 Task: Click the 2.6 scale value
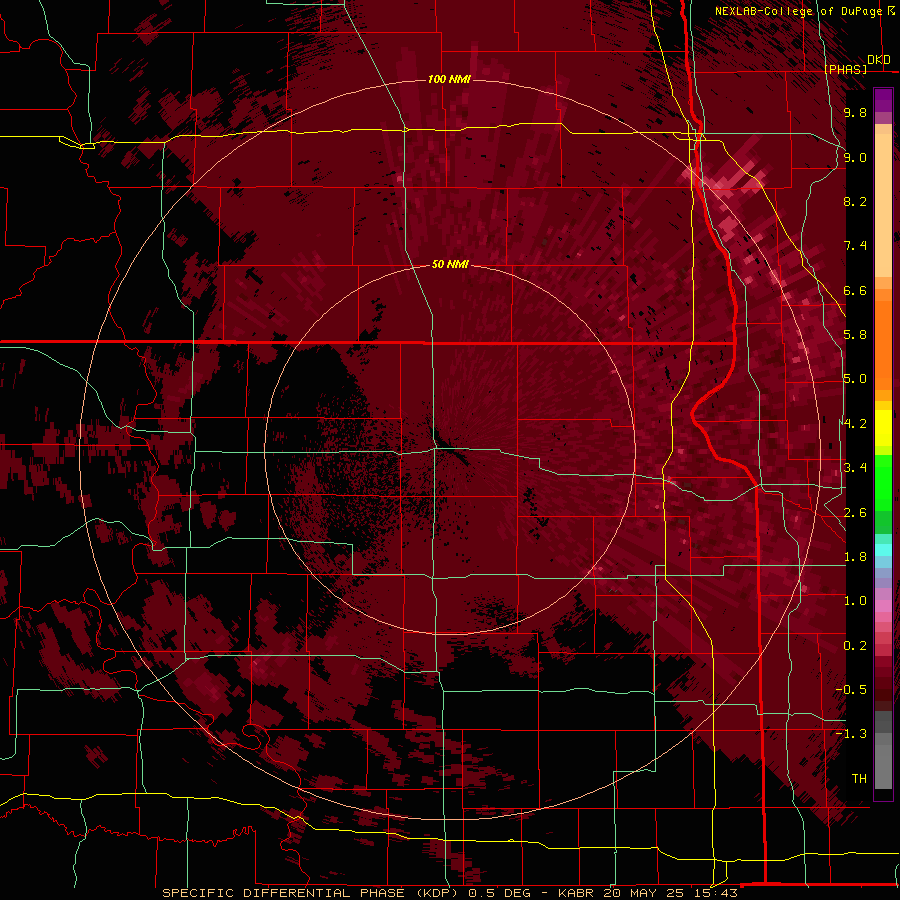coord(855,513)
